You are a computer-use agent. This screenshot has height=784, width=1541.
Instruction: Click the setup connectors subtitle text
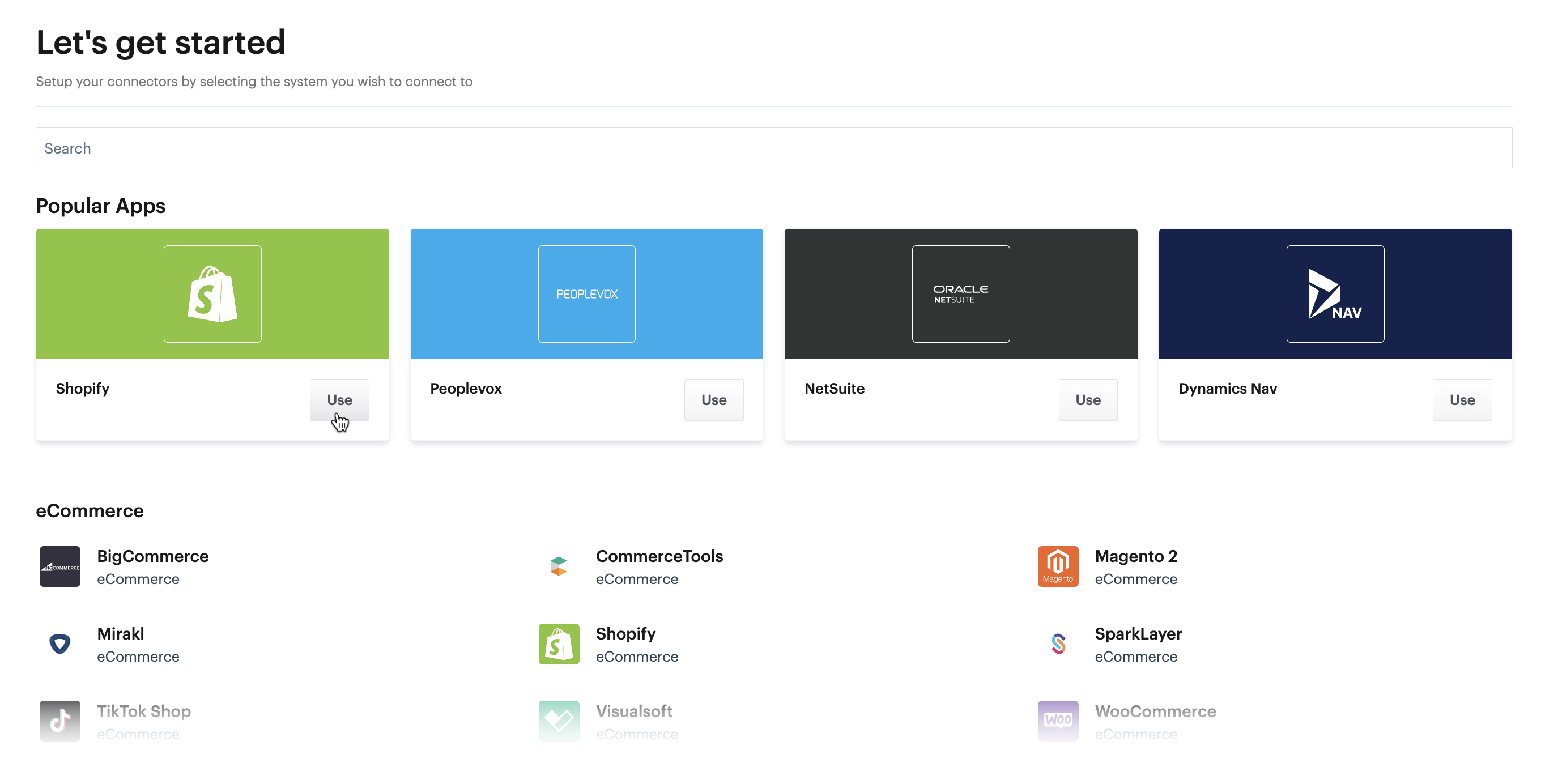(254, 82)
